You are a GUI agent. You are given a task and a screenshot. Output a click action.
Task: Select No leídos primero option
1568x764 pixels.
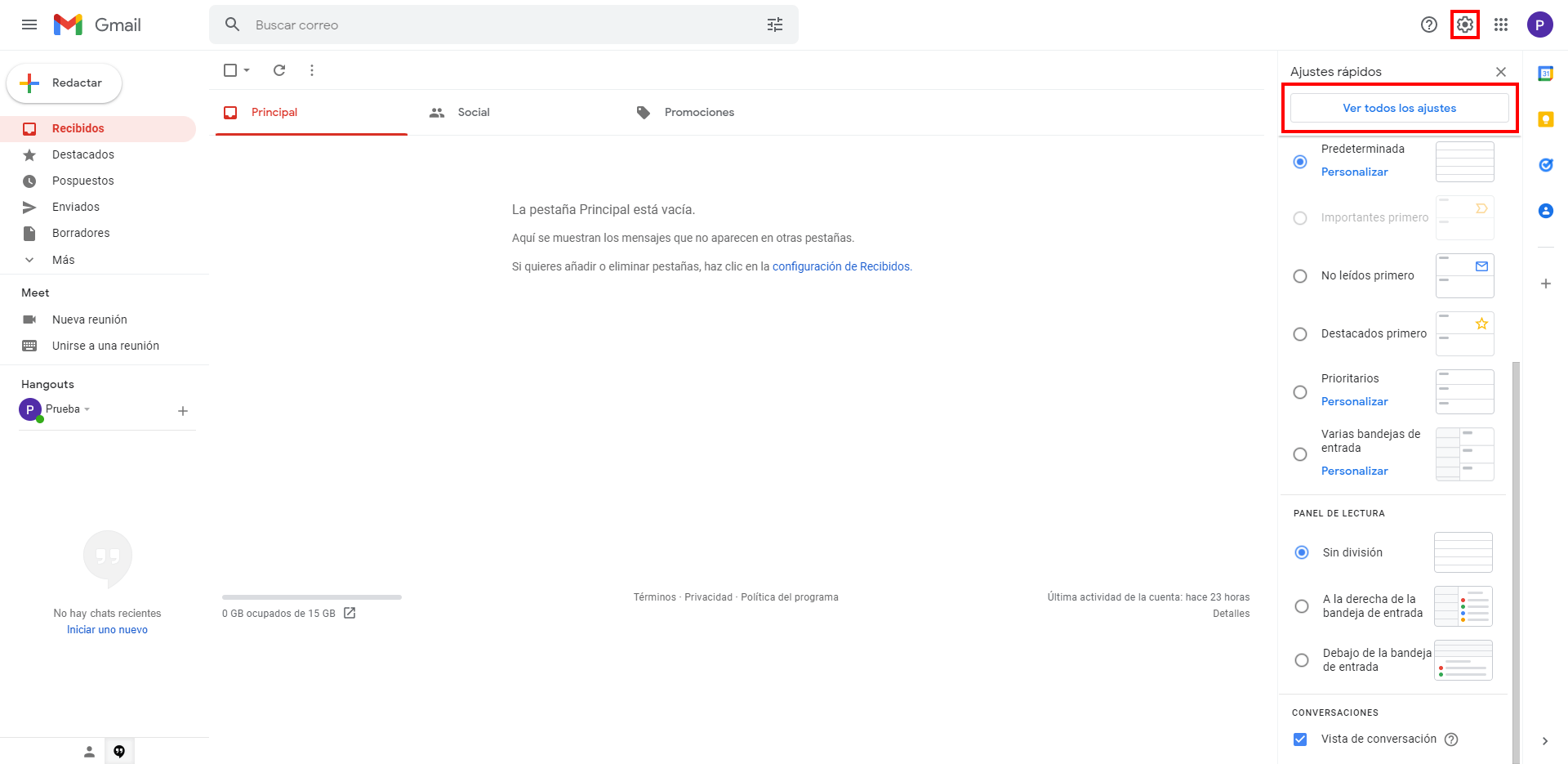click(1300, 276)
